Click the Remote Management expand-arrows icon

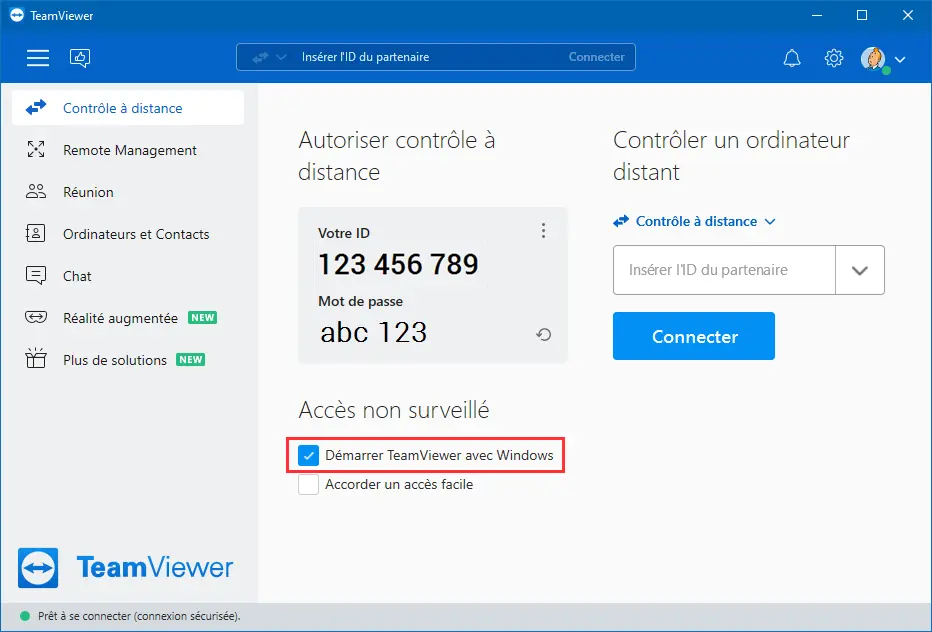tap(36, 149)
